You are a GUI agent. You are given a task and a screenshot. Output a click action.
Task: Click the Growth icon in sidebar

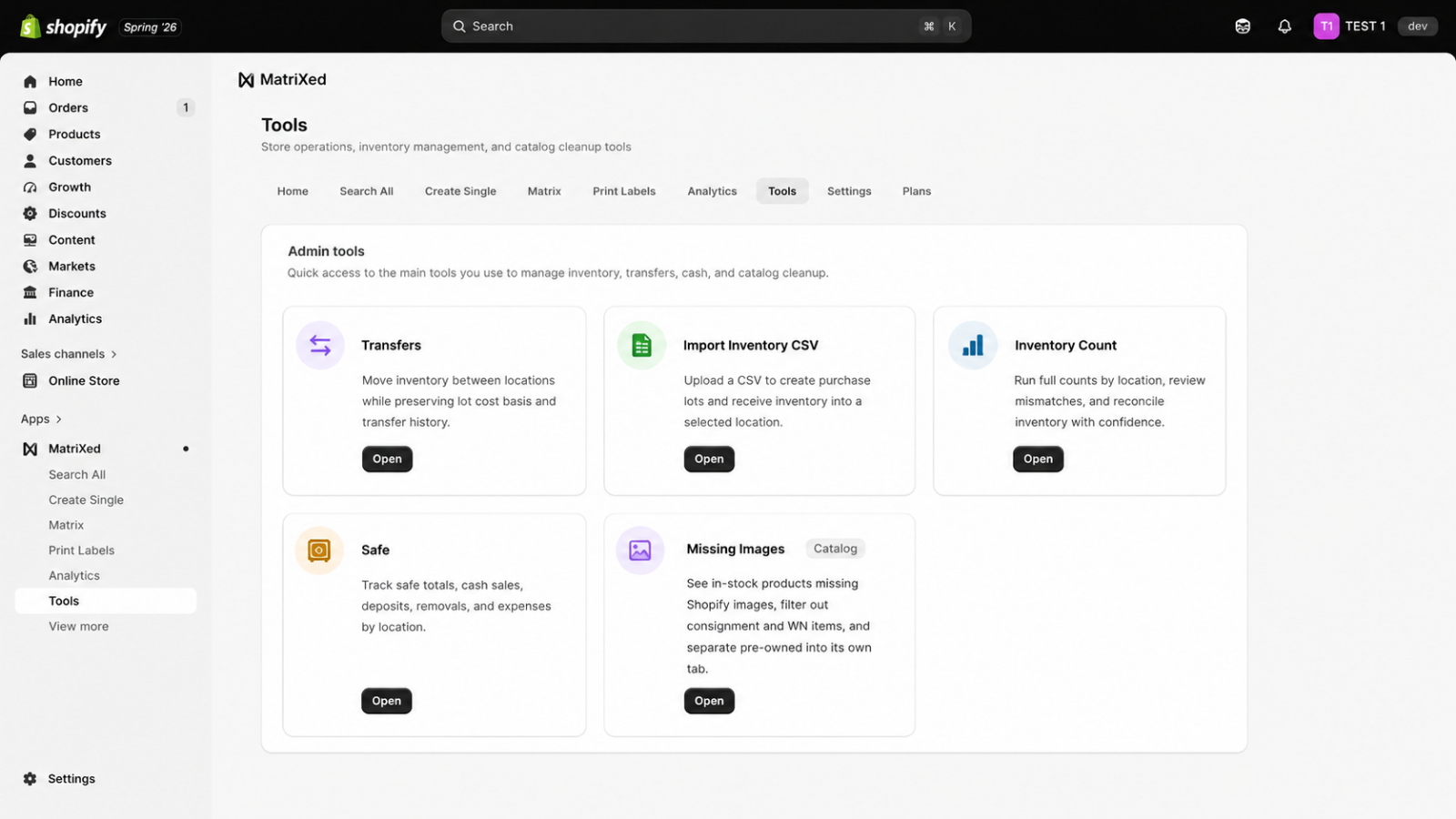30,187
